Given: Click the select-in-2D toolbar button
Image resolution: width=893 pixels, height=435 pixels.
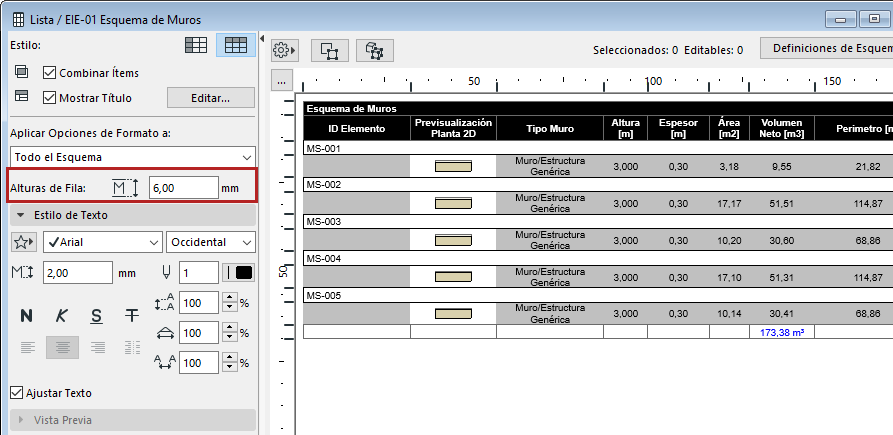Looking at the screenshot, I should click(x=330, y=51).
